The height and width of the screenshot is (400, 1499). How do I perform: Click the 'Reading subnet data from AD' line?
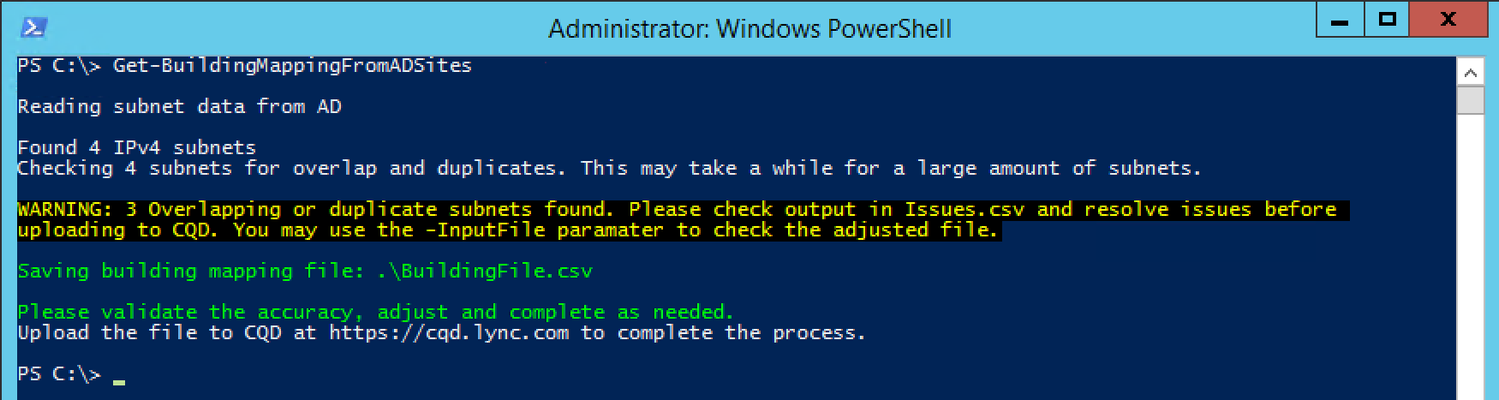pyautogui.click(x=179, y=106)
